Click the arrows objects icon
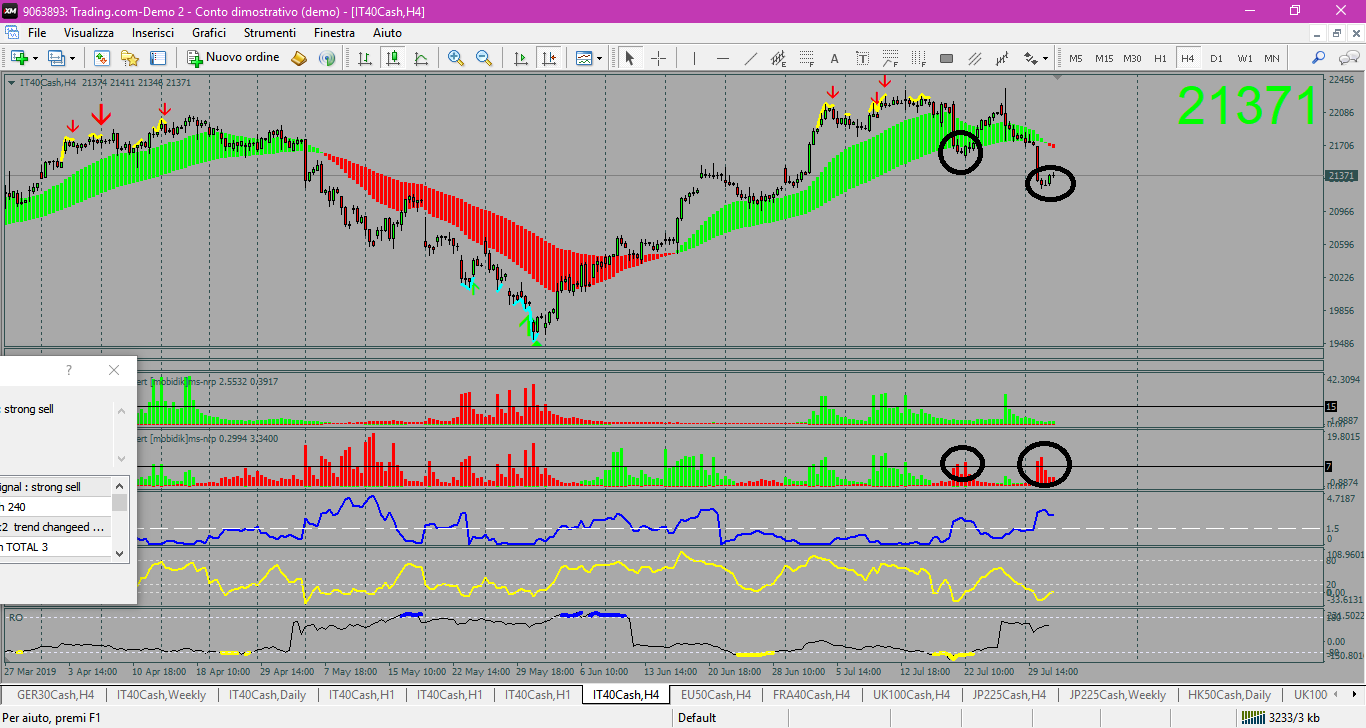 [1030, 58]
